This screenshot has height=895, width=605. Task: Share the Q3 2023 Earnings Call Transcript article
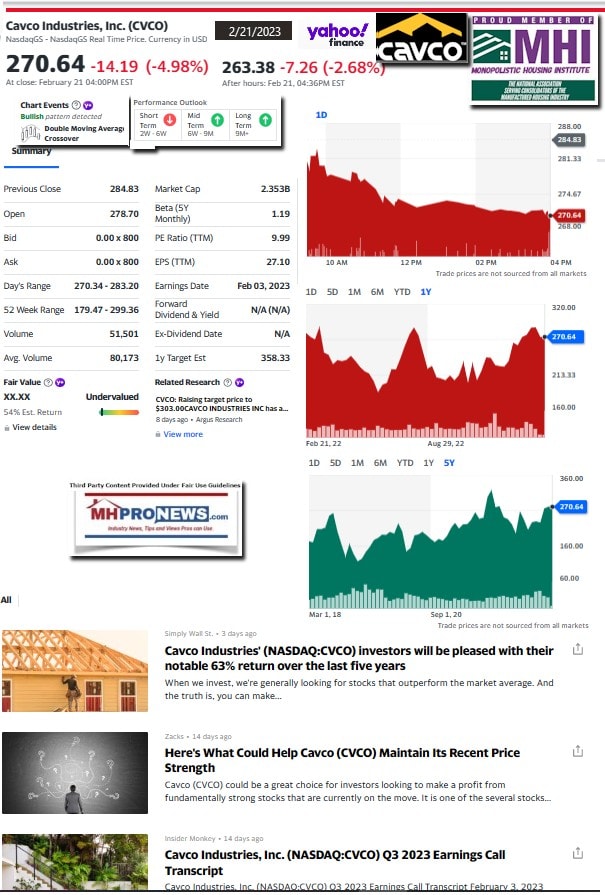[x=578, y=853]
